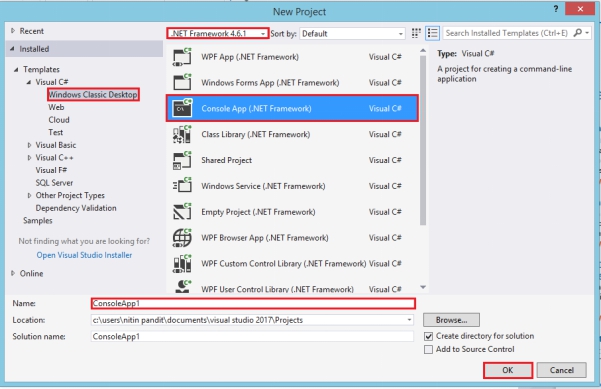
Task: Click the Cancel button
Action: click(562, 370)
